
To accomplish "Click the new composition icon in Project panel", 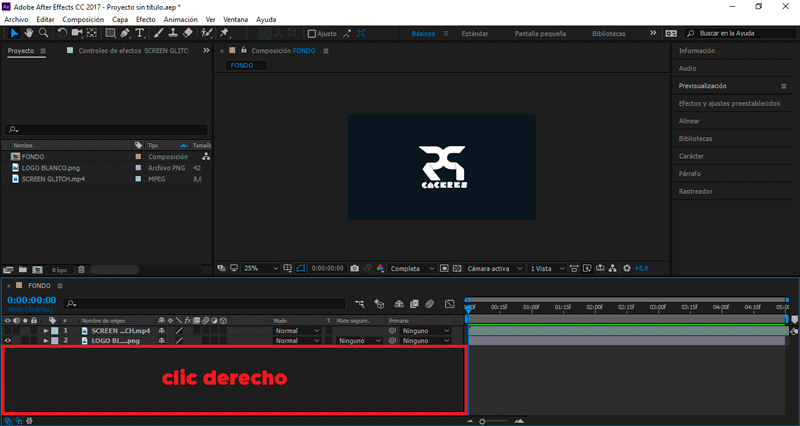I will 37,269.
